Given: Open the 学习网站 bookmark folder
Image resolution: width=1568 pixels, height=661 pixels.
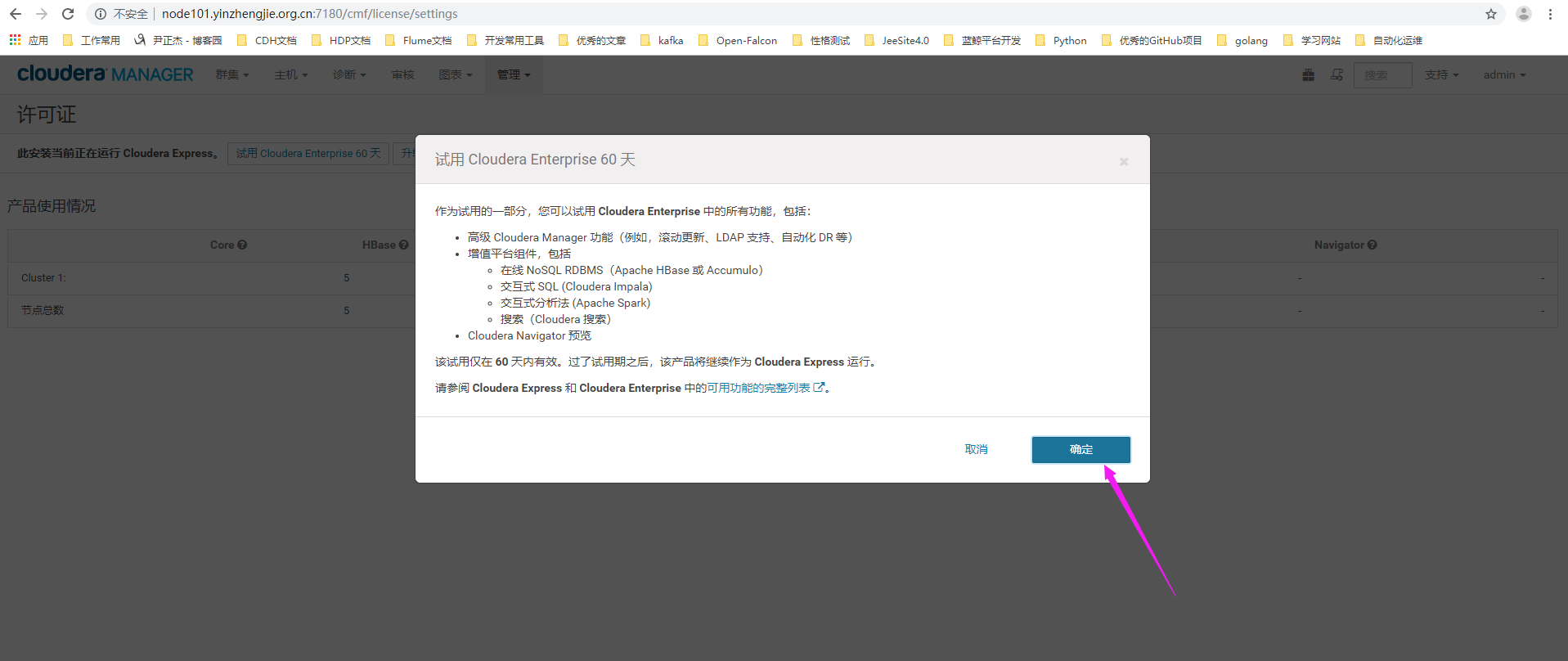Looking at the screenshot, I should (1312, 40).
